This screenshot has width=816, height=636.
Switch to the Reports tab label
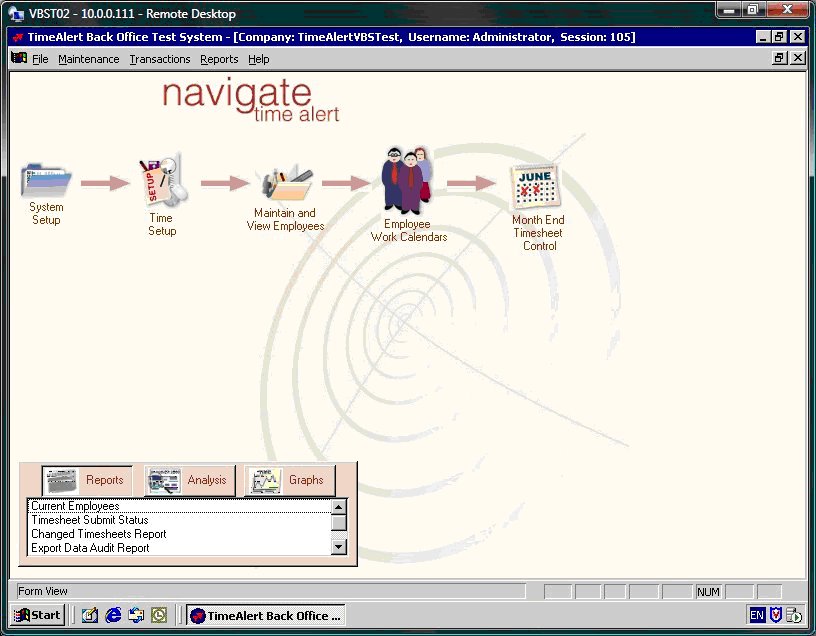click(x=105, y=480)
